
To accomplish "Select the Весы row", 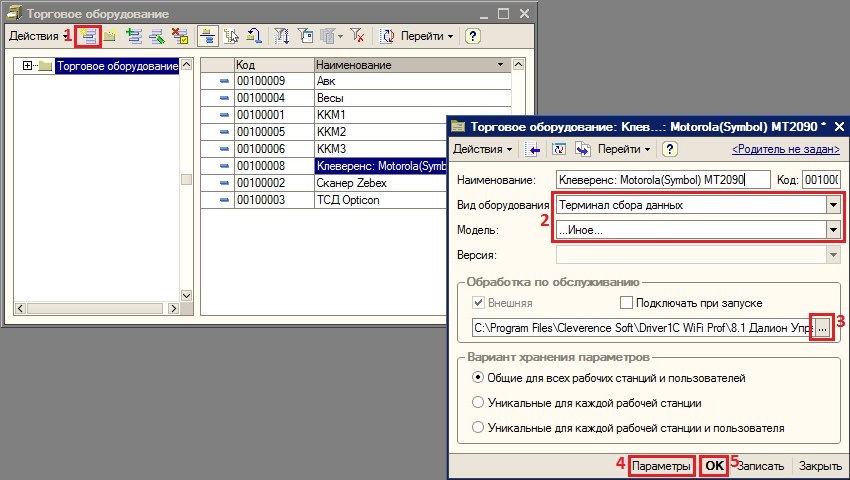I will [x=356, y=98].
